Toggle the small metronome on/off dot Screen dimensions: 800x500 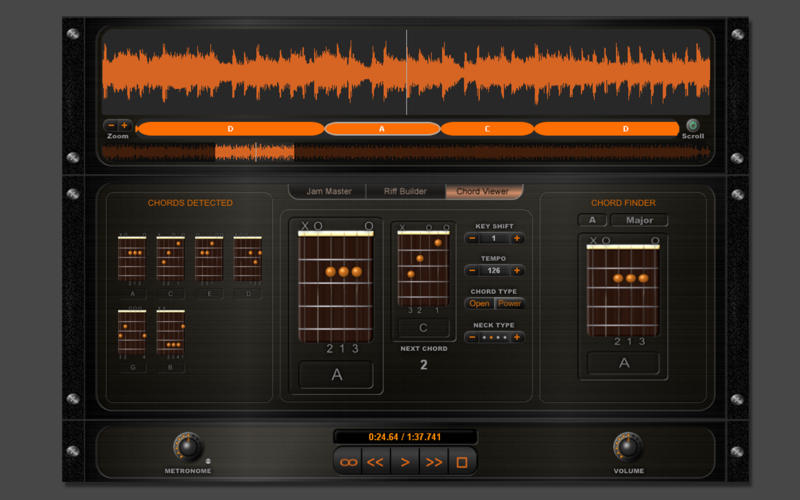click(x=208, y=461)
